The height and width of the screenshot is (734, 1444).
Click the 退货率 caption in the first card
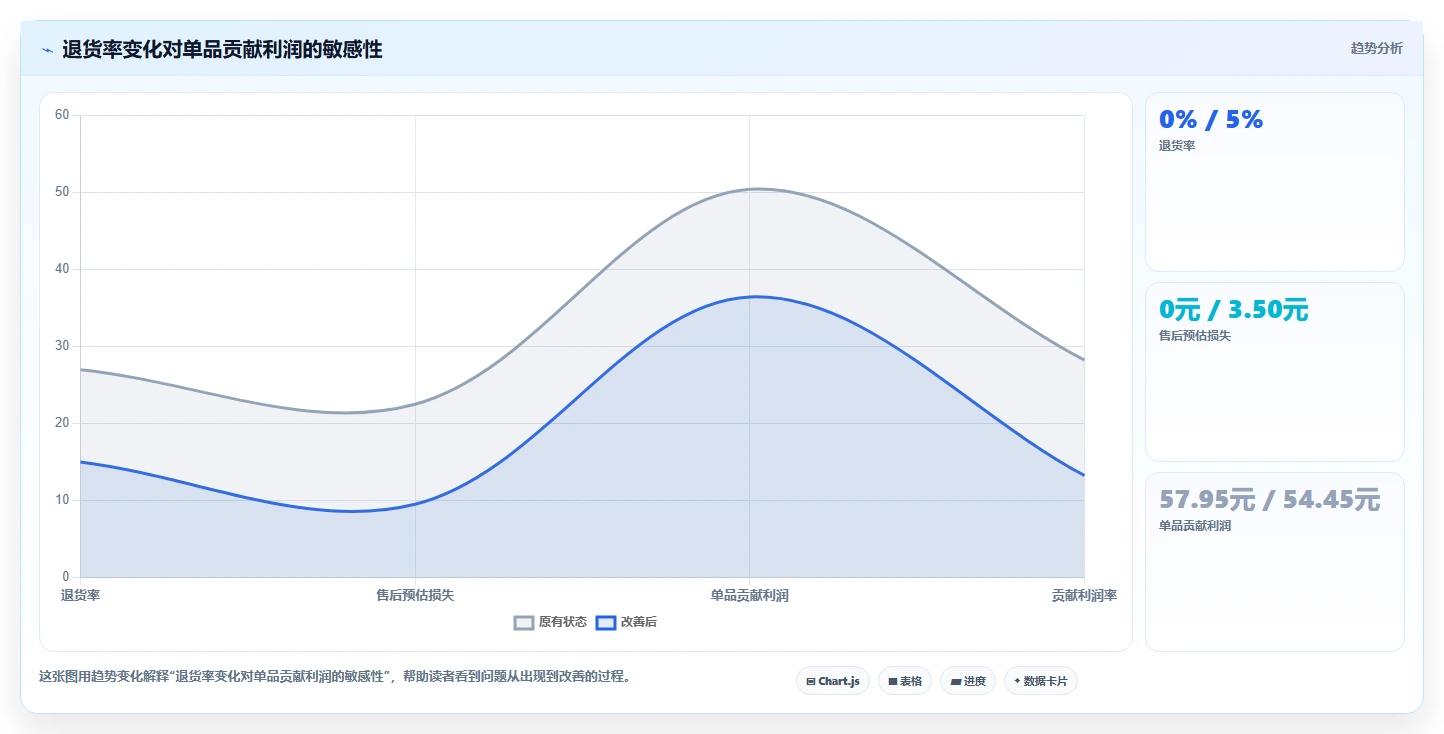click(1177, 146)
